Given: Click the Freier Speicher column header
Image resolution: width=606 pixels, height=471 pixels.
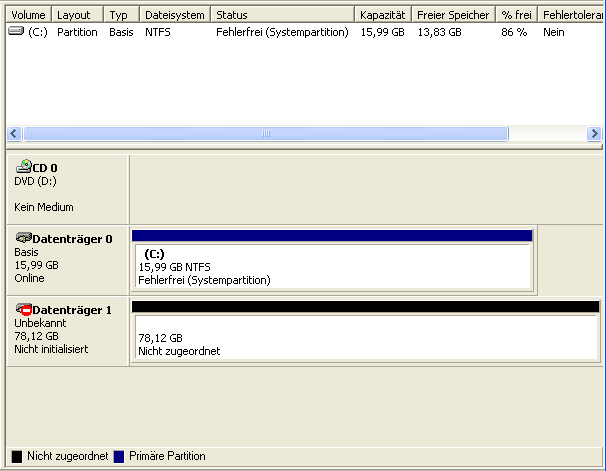Looking at the screenshot, I should (x=454, y=15).
